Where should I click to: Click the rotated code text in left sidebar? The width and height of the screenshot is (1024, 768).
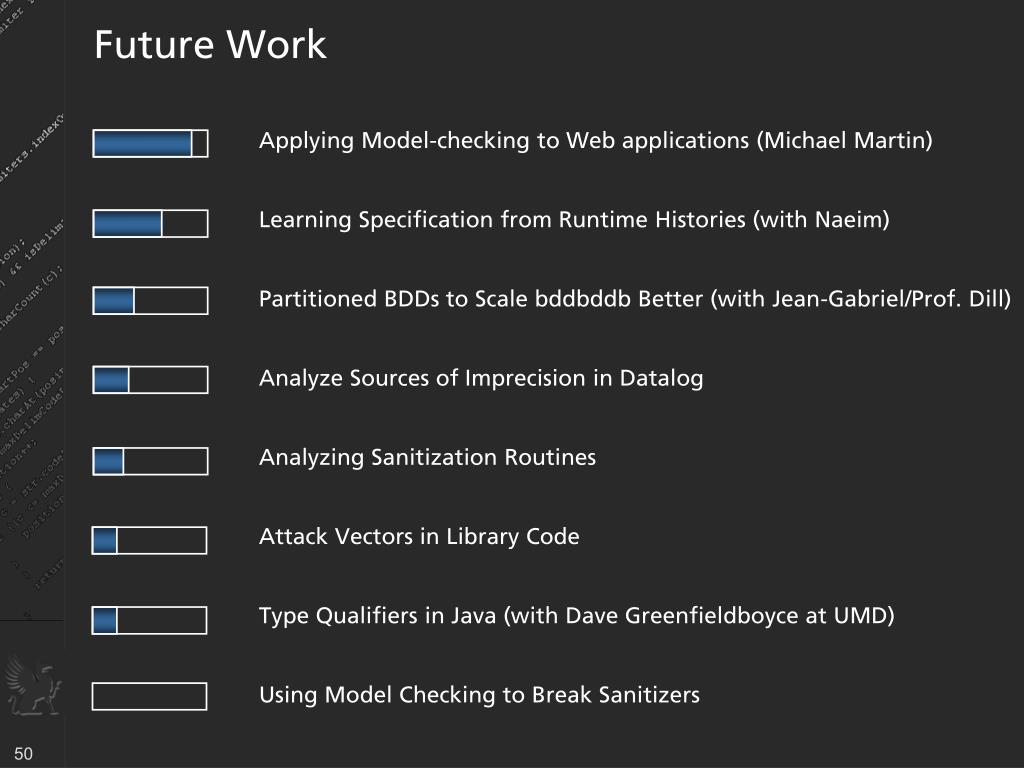tap(32, 300)
